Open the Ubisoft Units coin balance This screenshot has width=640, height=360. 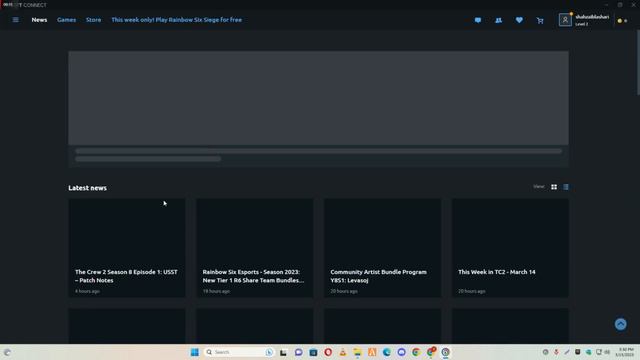(x=622, y=20)
